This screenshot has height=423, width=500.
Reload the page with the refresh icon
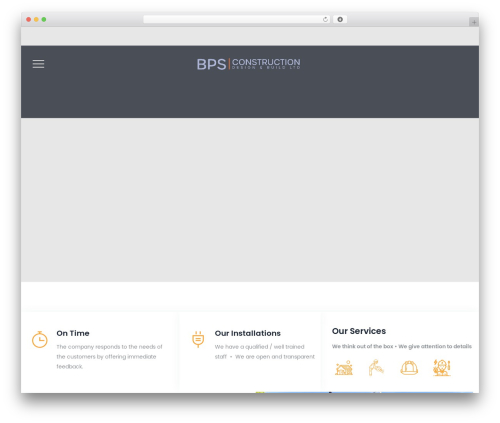pyautogui.click(x=325, y=20)
